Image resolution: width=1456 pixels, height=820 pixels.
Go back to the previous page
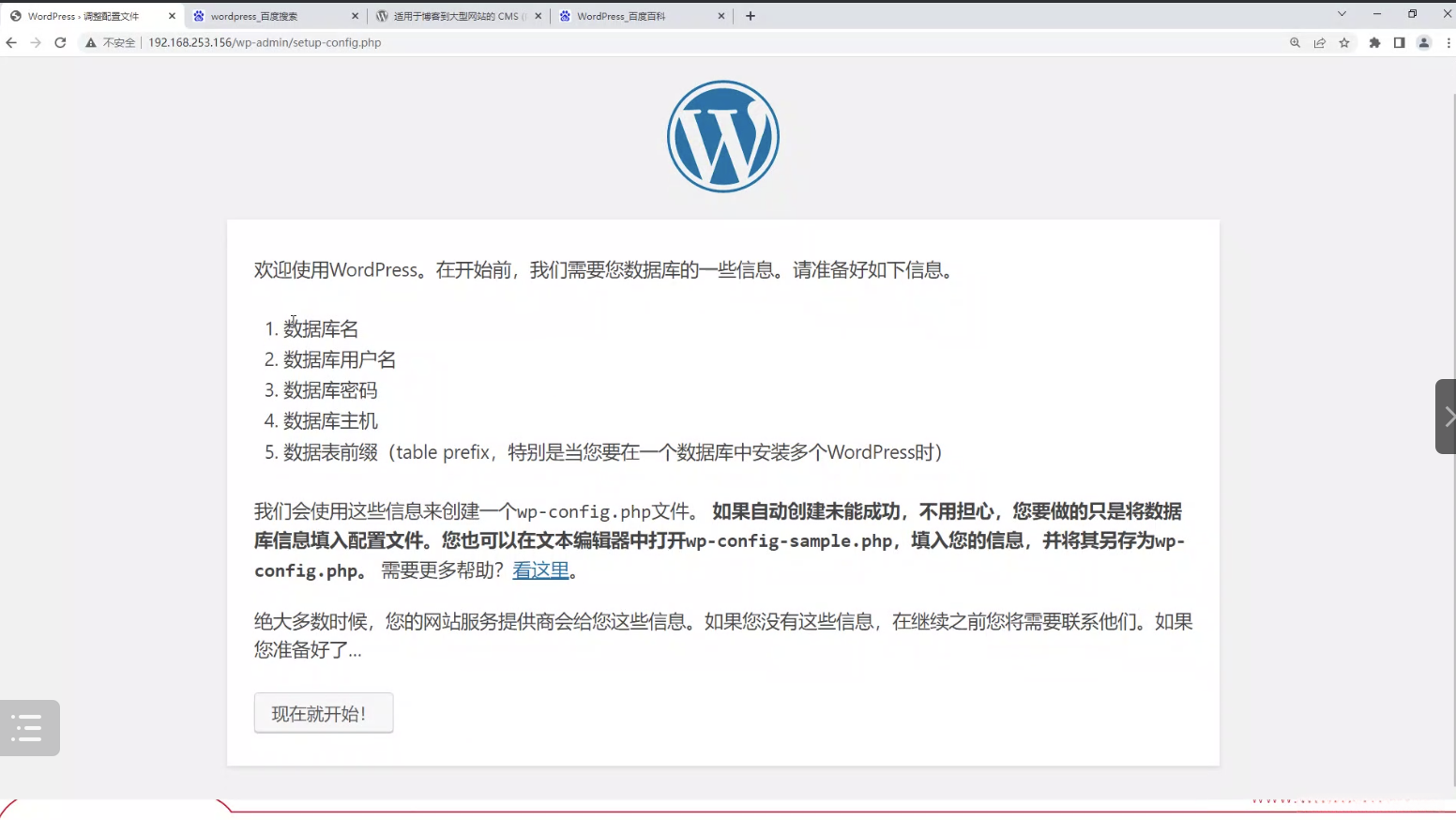click(11, 42)
